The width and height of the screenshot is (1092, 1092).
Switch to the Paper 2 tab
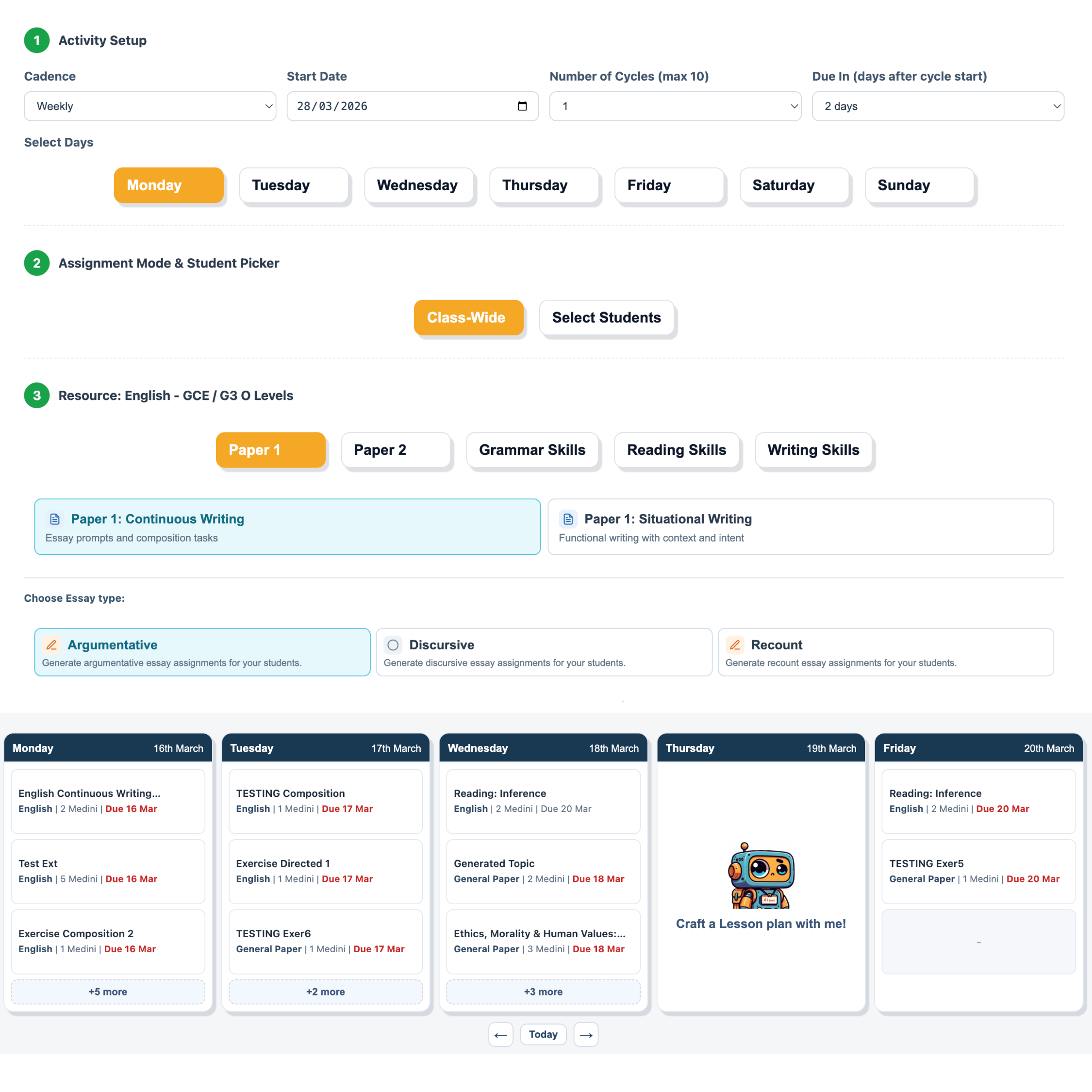pos(396,450)
